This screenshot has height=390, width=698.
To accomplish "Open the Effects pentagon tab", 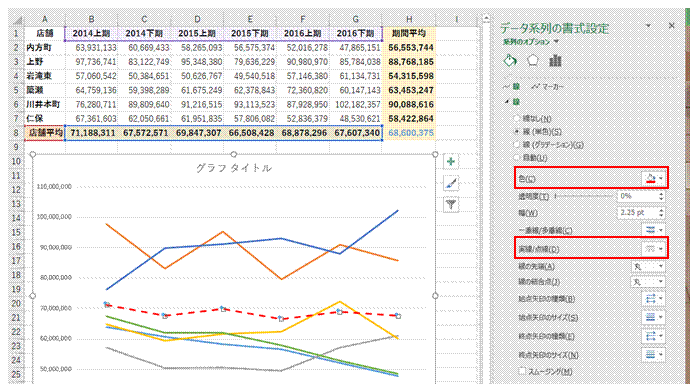I will (x=532, y=61).
